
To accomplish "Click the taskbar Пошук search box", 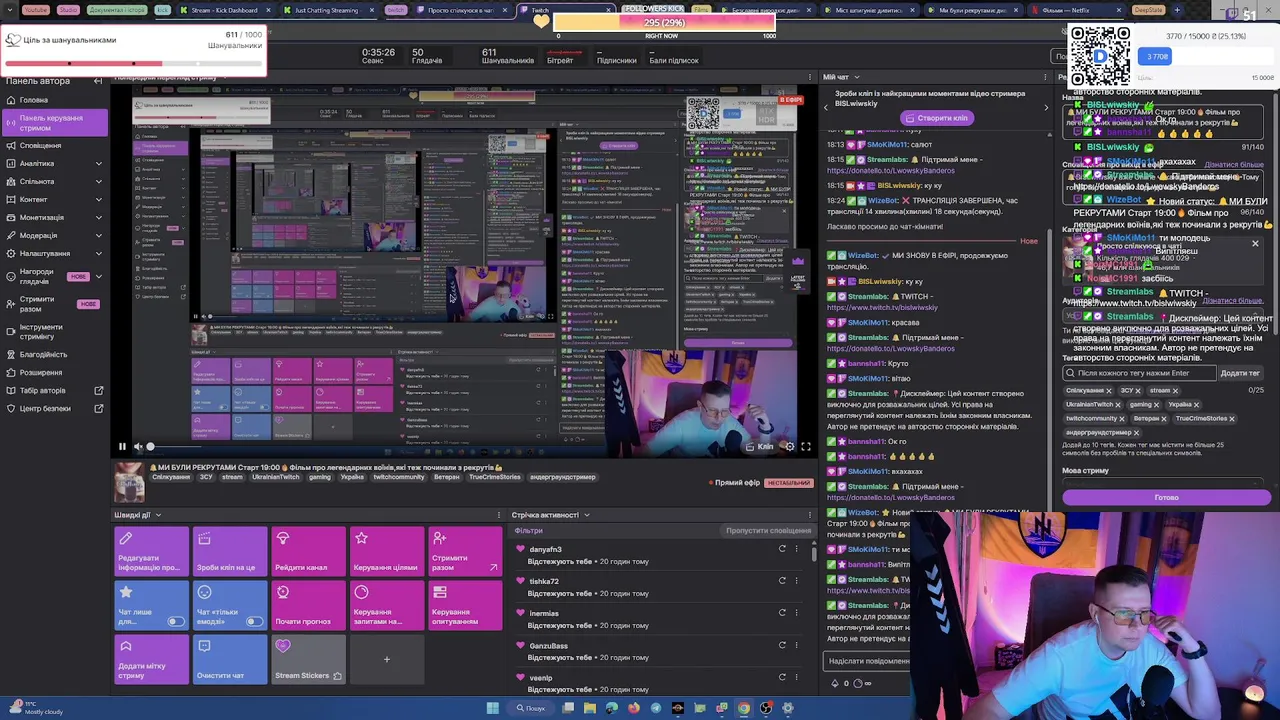I will point(532,708).
